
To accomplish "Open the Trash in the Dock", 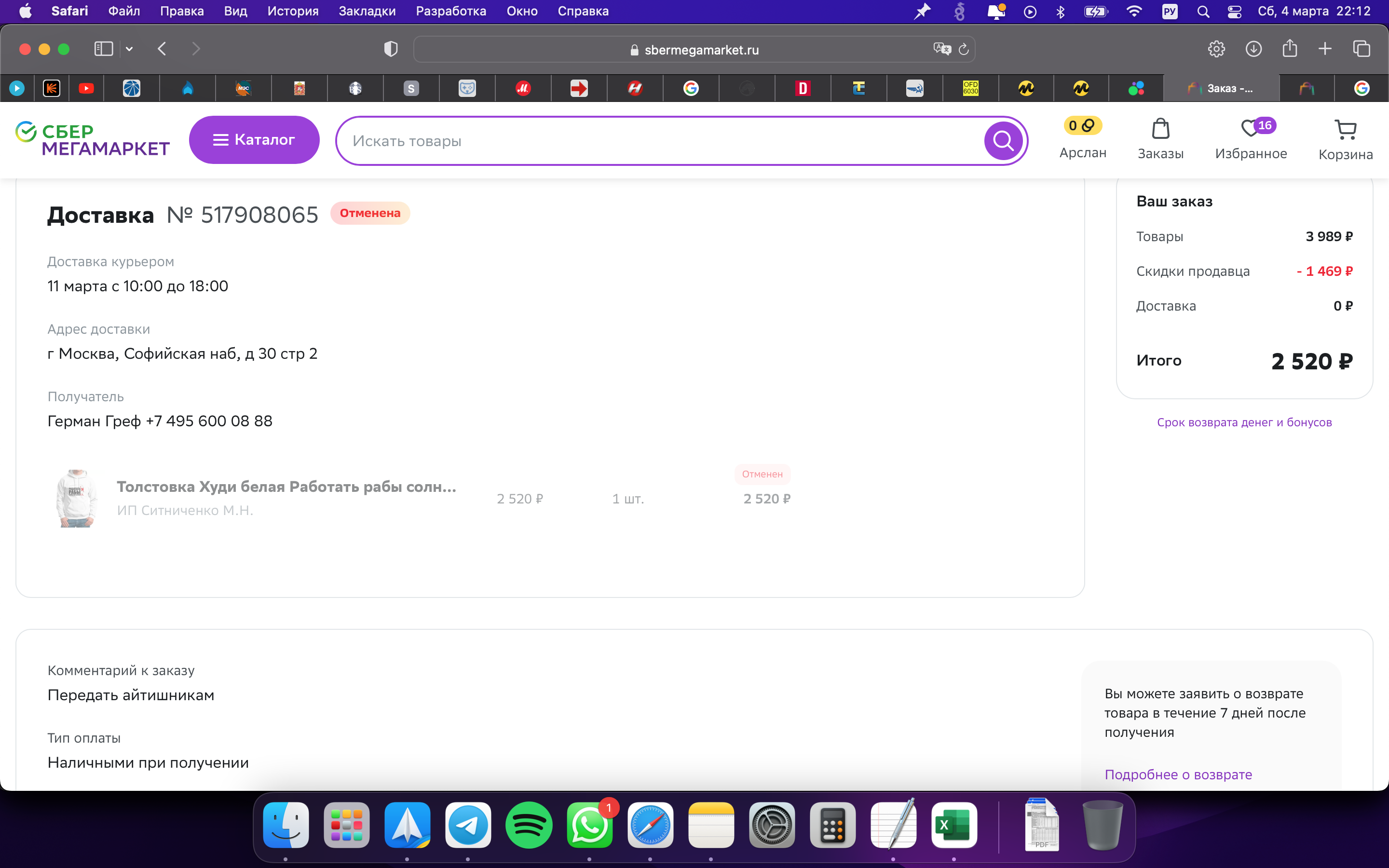I will 1103,825.
